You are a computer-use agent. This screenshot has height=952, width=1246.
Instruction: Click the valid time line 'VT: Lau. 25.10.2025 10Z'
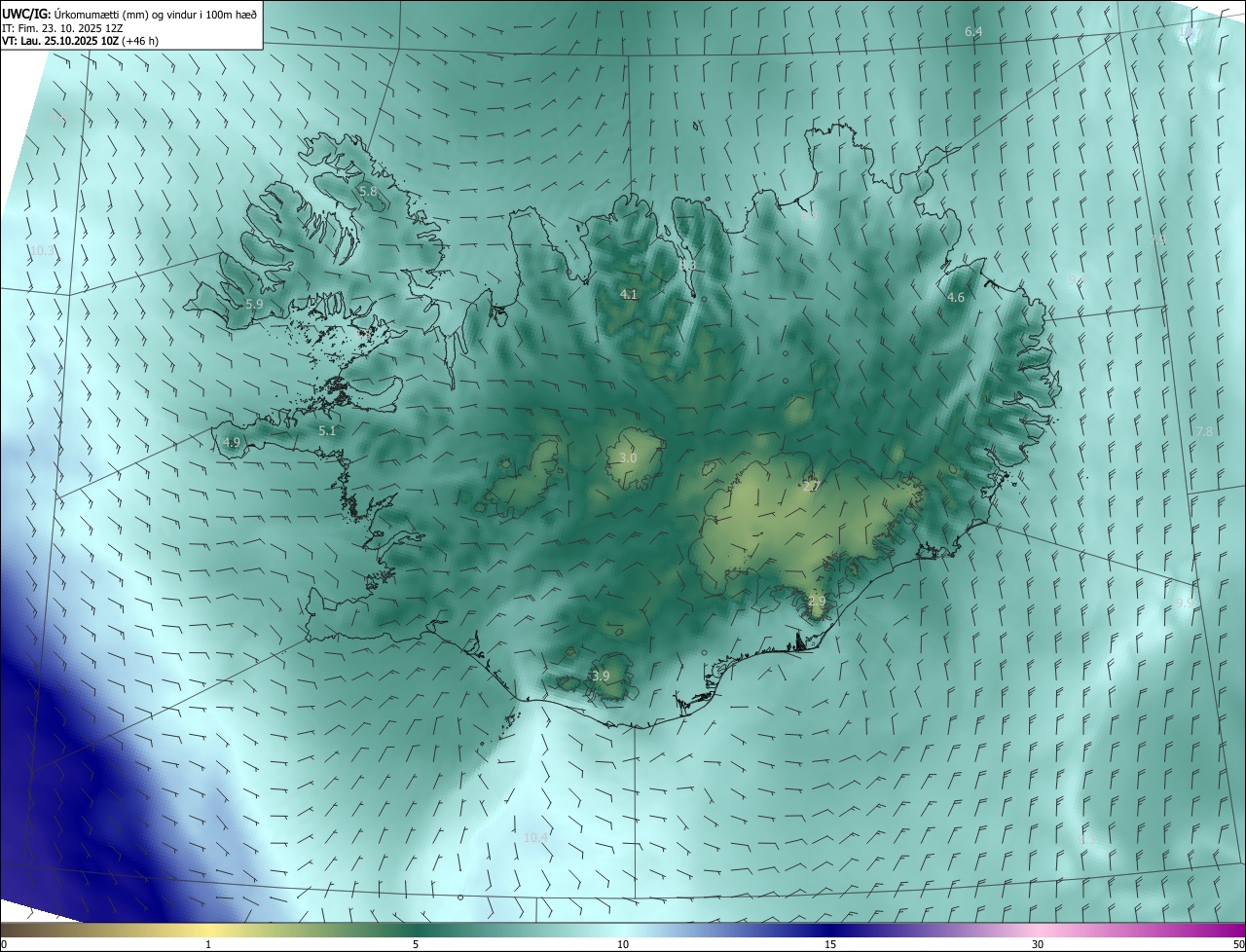pyautogui.click(x=60, y=41)
